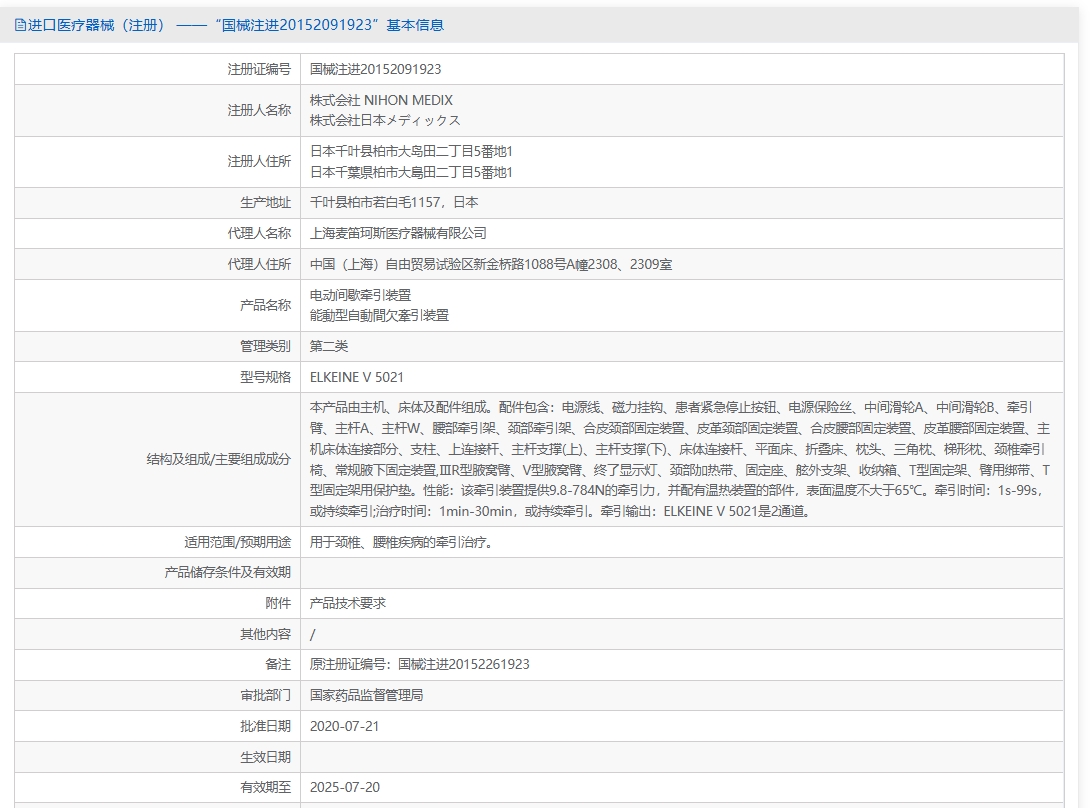Screen dimensions: 1091x808
Task: Select model value 'ELKEINE V 5021'
Action: point(356,377)
